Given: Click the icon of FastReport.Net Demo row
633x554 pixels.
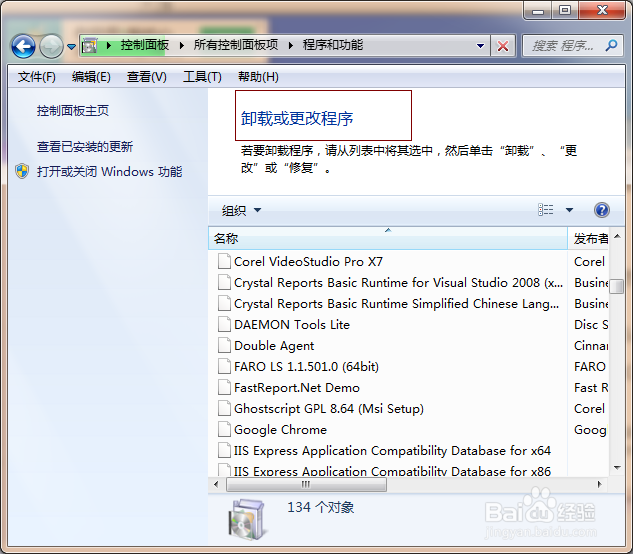Looking at the screenshot, I should point(224,387).
